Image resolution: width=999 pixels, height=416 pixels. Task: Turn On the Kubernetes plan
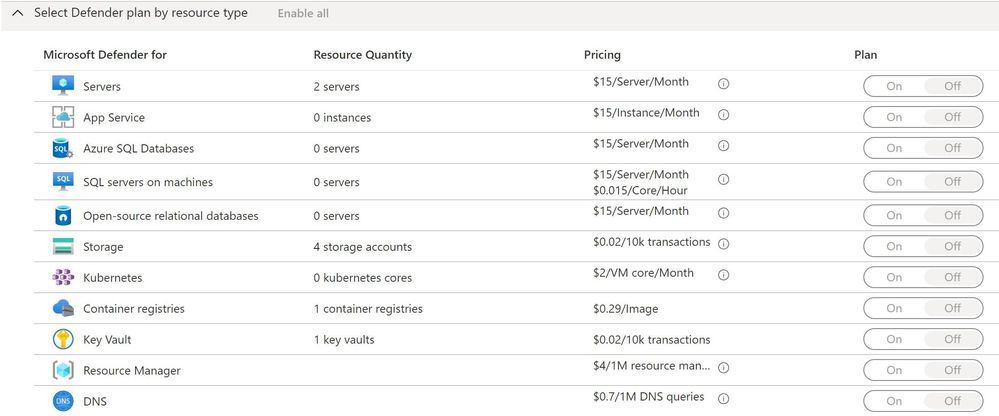[x=894, y=277]
